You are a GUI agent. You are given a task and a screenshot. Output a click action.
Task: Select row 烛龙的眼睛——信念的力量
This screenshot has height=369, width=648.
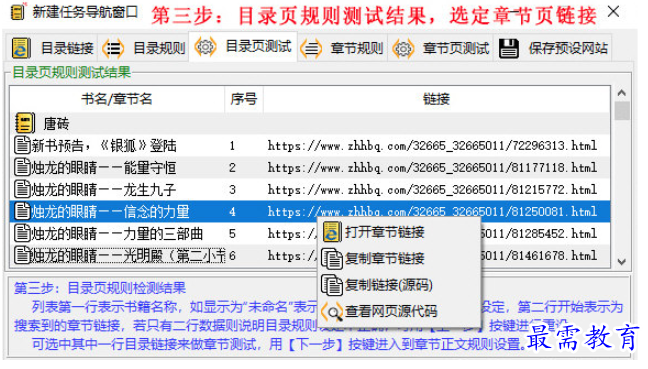point(310,211)
